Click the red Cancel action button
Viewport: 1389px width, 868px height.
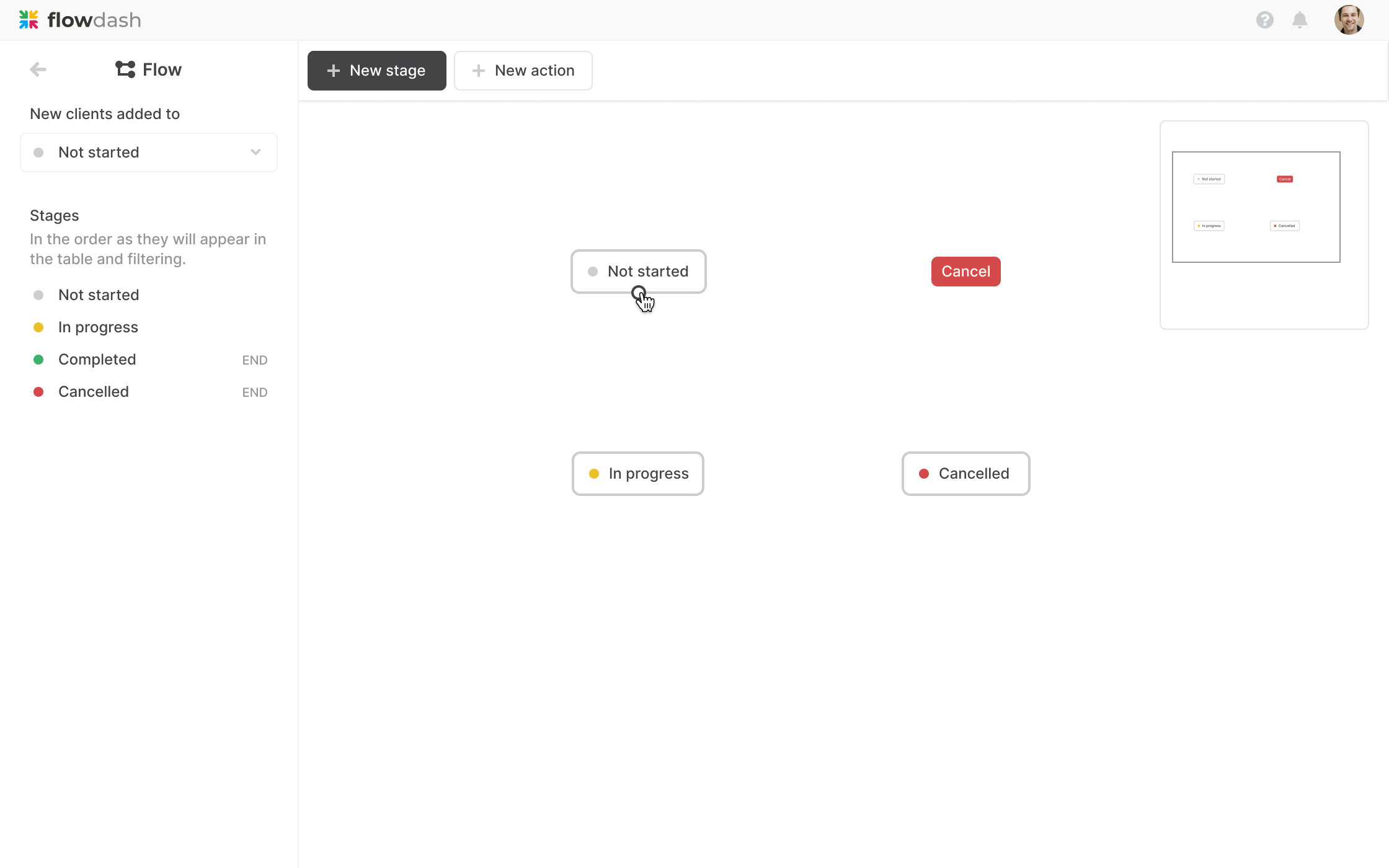(x=965, y=272)
